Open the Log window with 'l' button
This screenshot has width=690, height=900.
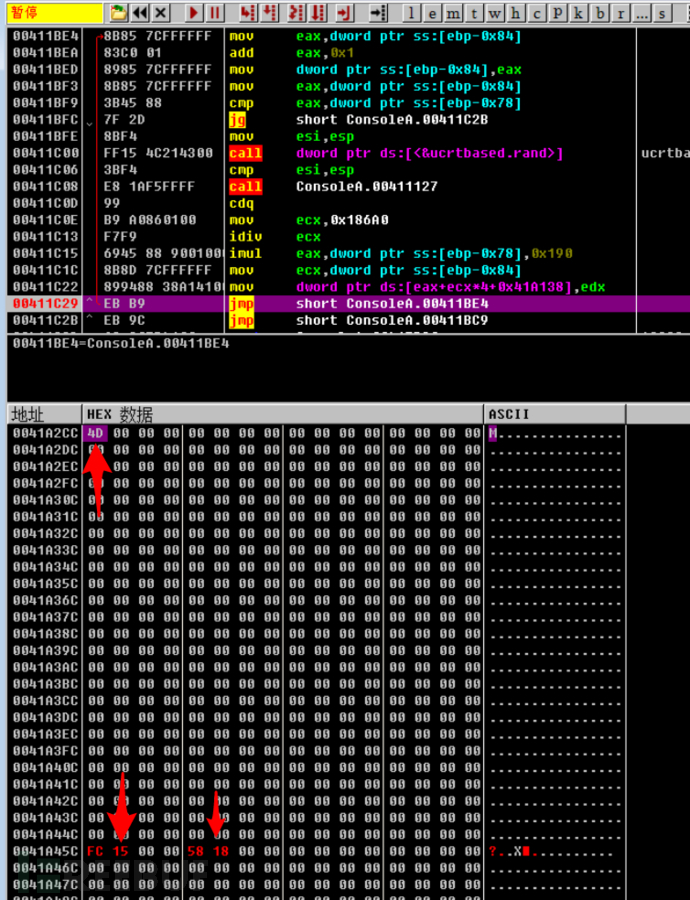[x=411, y=13]
